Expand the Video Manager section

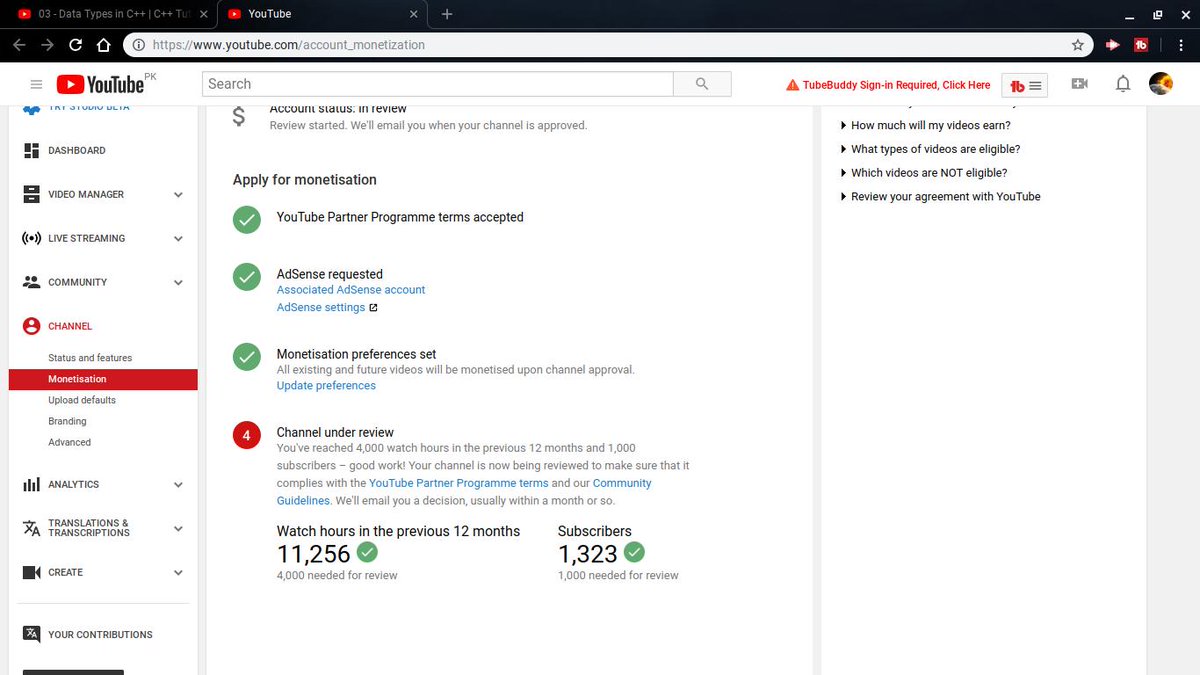click(x=178, y=194)
